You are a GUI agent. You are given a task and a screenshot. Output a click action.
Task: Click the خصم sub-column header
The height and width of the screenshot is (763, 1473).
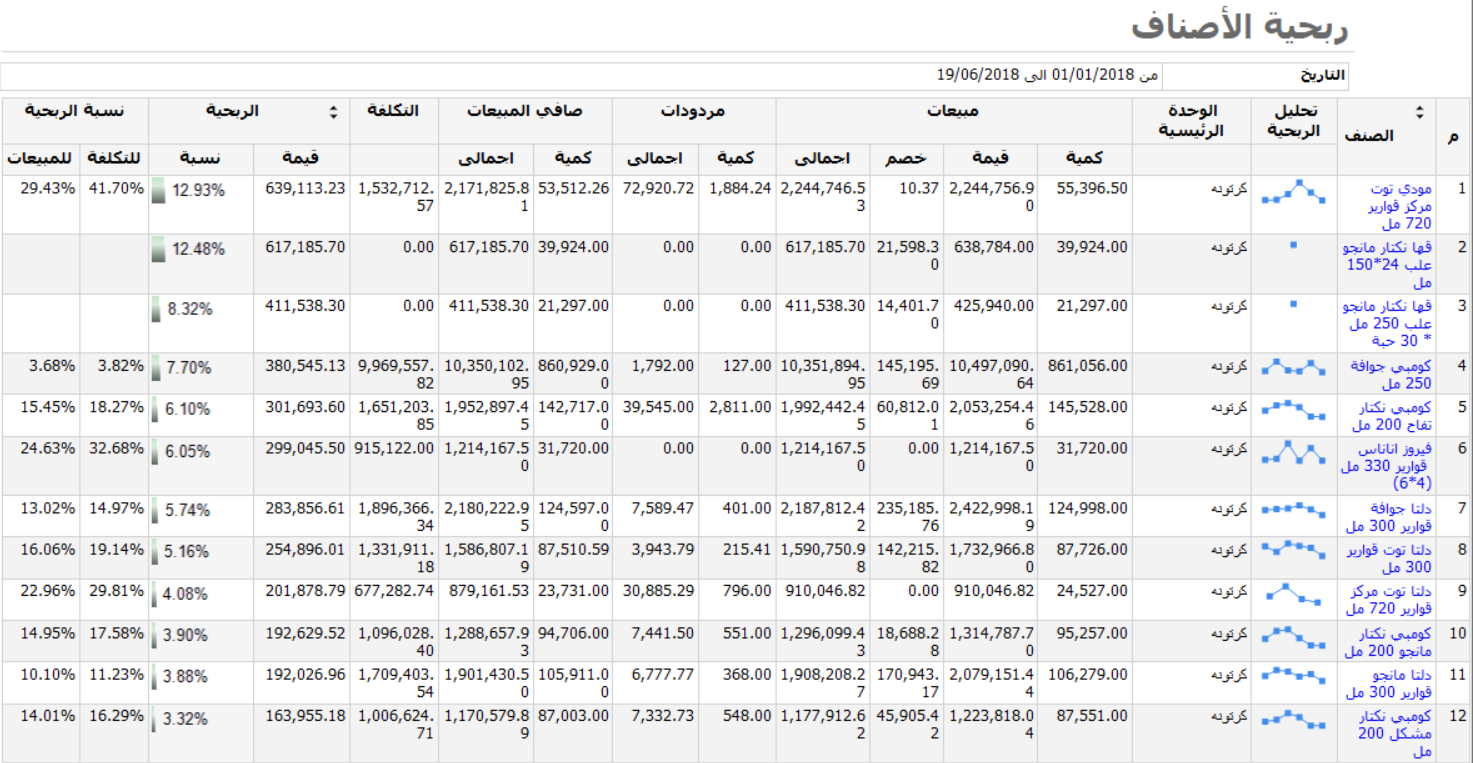click(x=907, y=157)
